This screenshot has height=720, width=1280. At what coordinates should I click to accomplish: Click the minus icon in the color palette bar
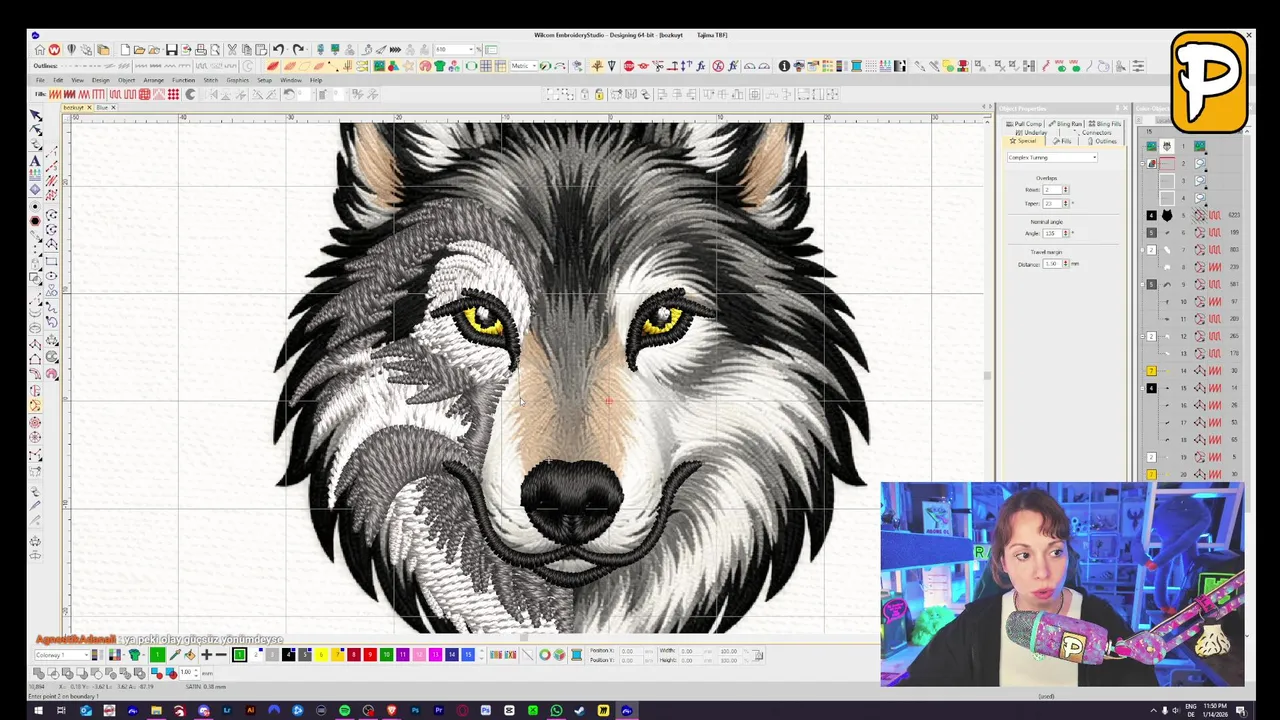click(x=221, y=655)
